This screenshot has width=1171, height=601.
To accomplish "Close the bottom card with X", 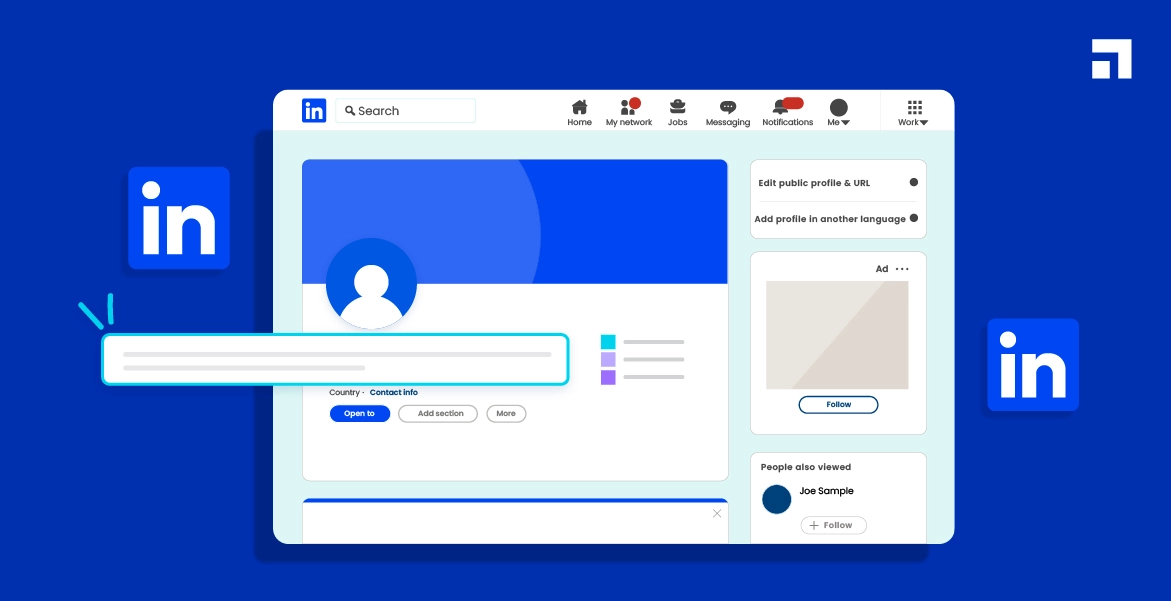I will coord(717,514).
